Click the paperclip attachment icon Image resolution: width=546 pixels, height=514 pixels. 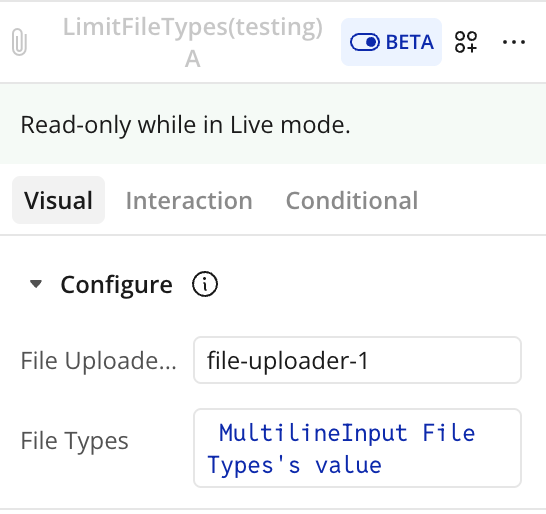click(x=19, y=42)
